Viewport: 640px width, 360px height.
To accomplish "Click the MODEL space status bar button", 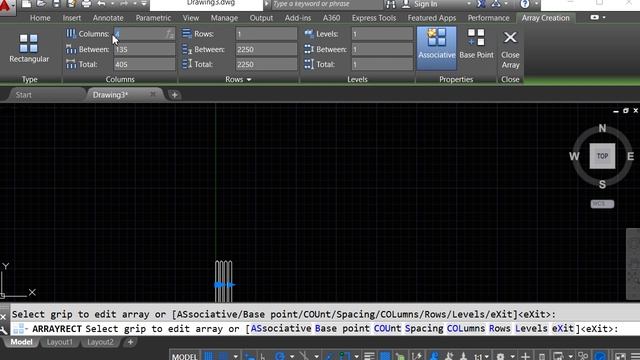I will (184, 356).
